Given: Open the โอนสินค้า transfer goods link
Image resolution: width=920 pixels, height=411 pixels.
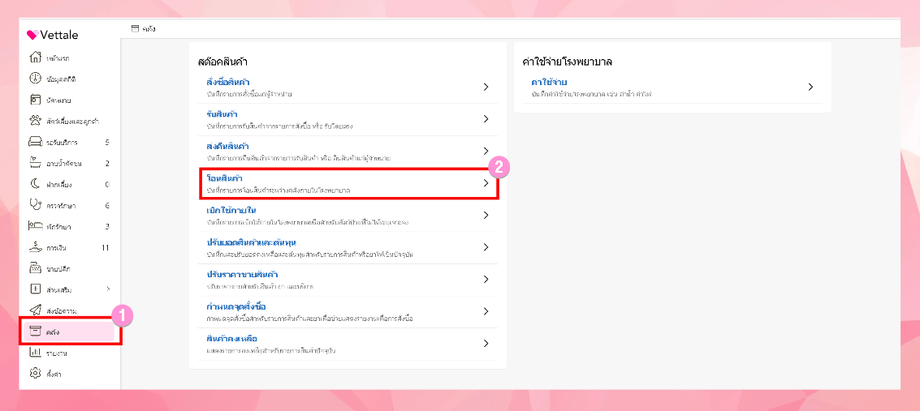Looking at the screenshot, I should [x=225, y=178].
